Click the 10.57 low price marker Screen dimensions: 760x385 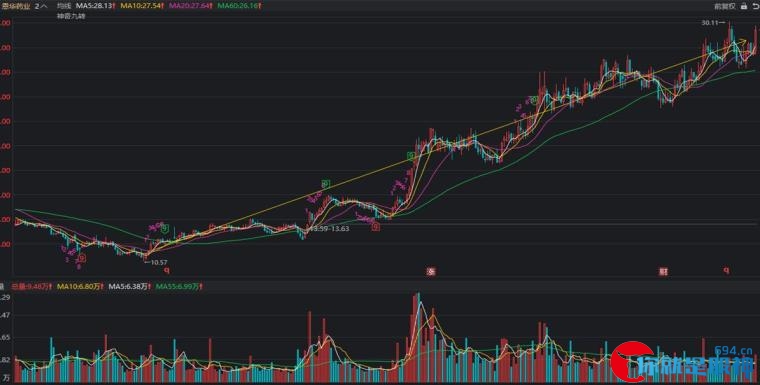(x=156, y=262)
